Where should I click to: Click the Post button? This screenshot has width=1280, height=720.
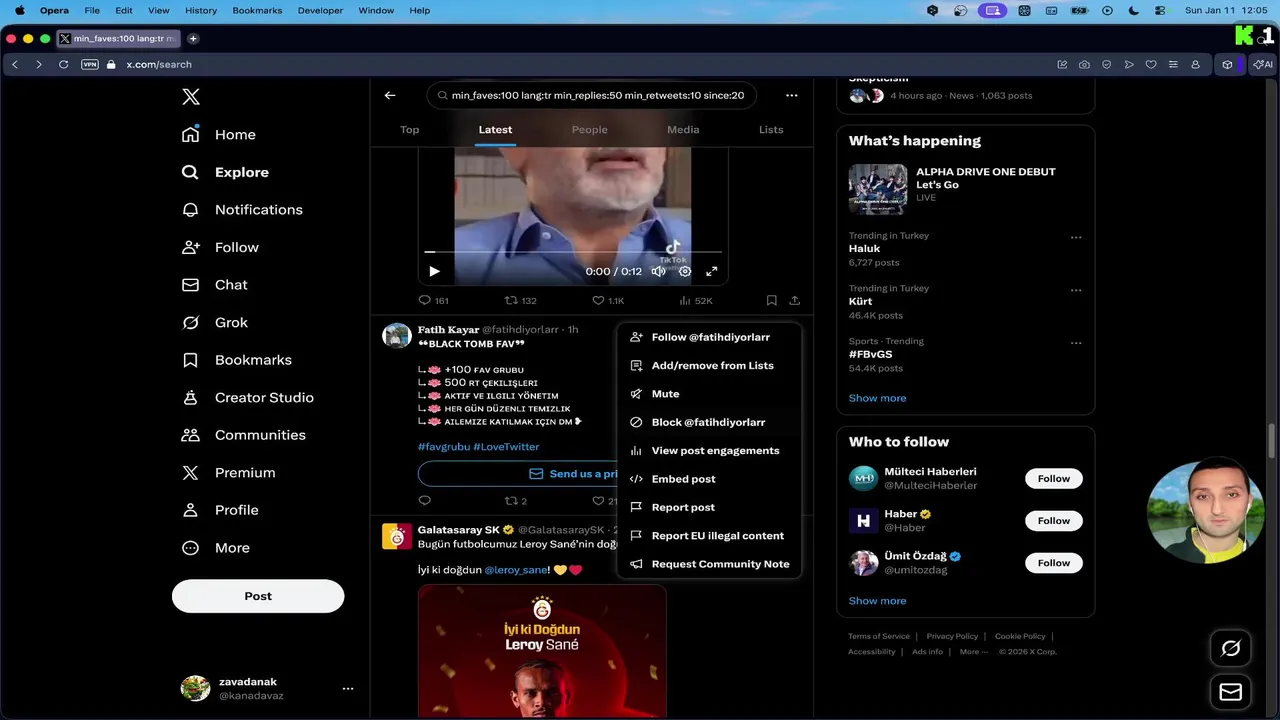(258, 596)
